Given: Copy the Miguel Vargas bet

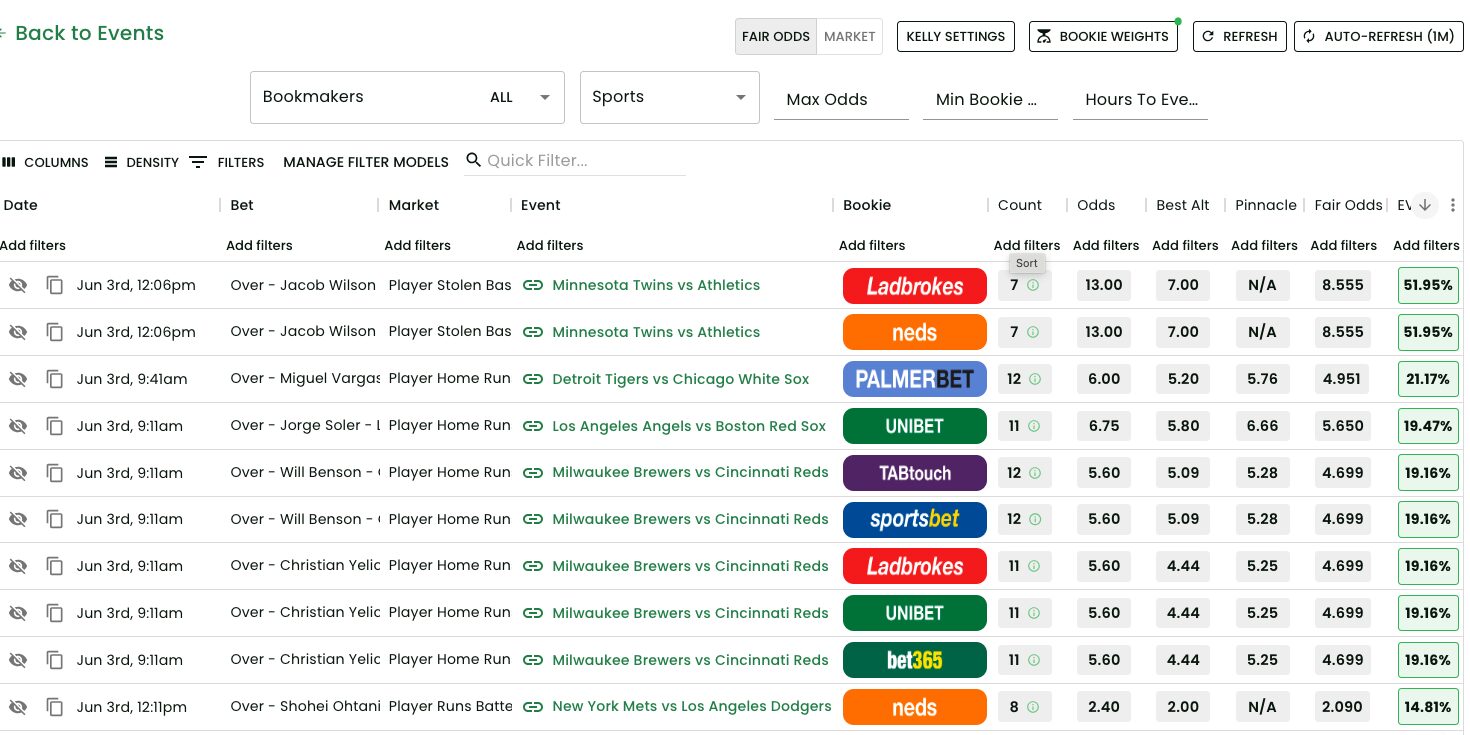Looking at the screenshot, I should pyautogui.click(x=55, y=379).
